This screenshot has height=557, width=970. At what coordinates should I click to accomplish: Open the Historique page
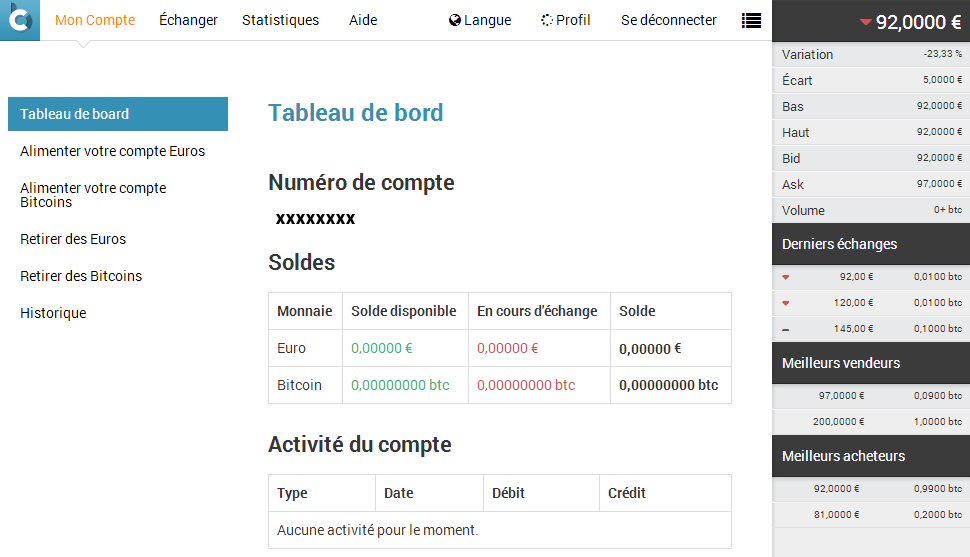[x=53, y=313]
